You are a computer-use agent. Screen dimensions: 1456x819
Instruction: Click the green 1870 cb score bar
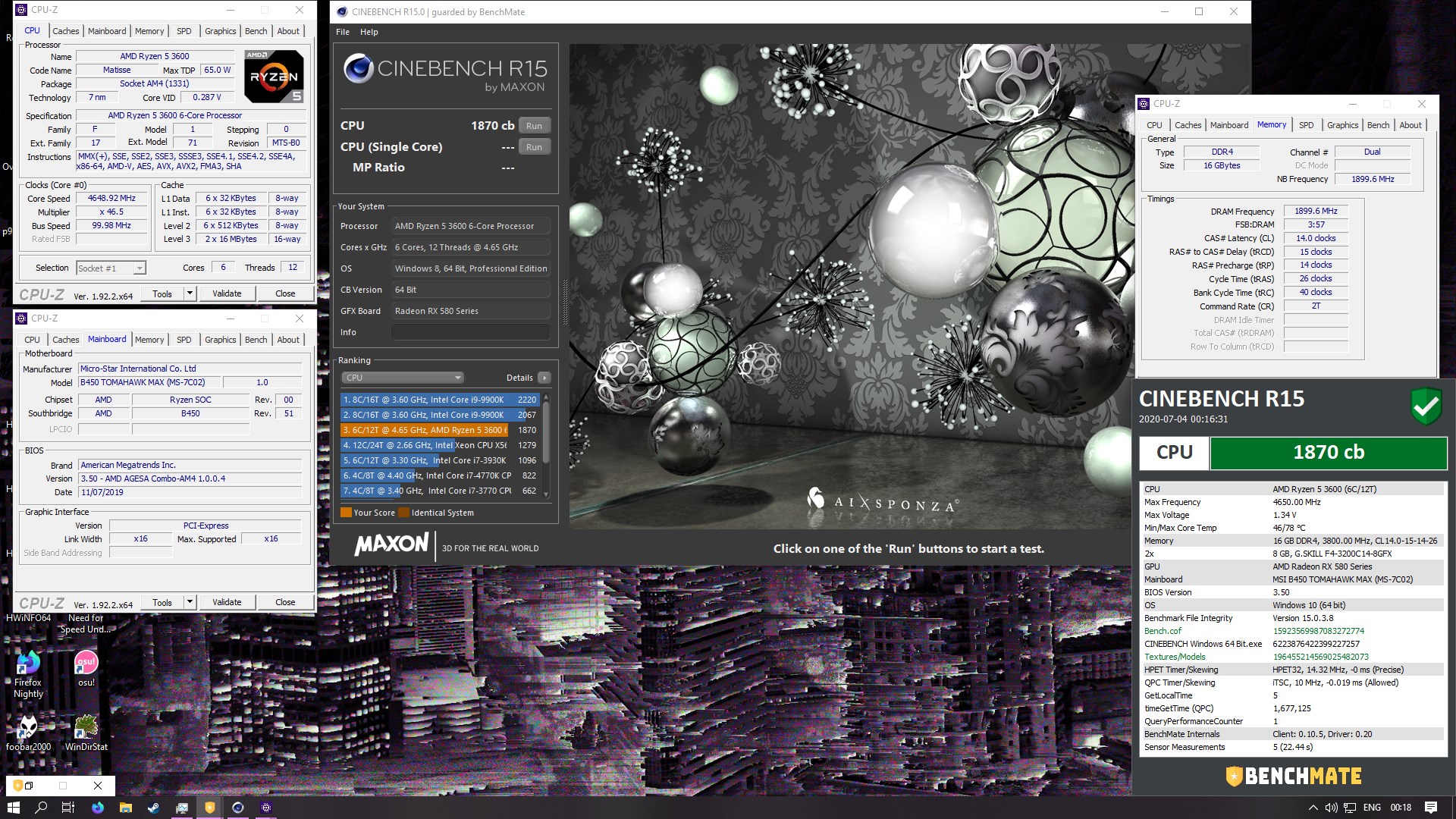click(1329, 453)
